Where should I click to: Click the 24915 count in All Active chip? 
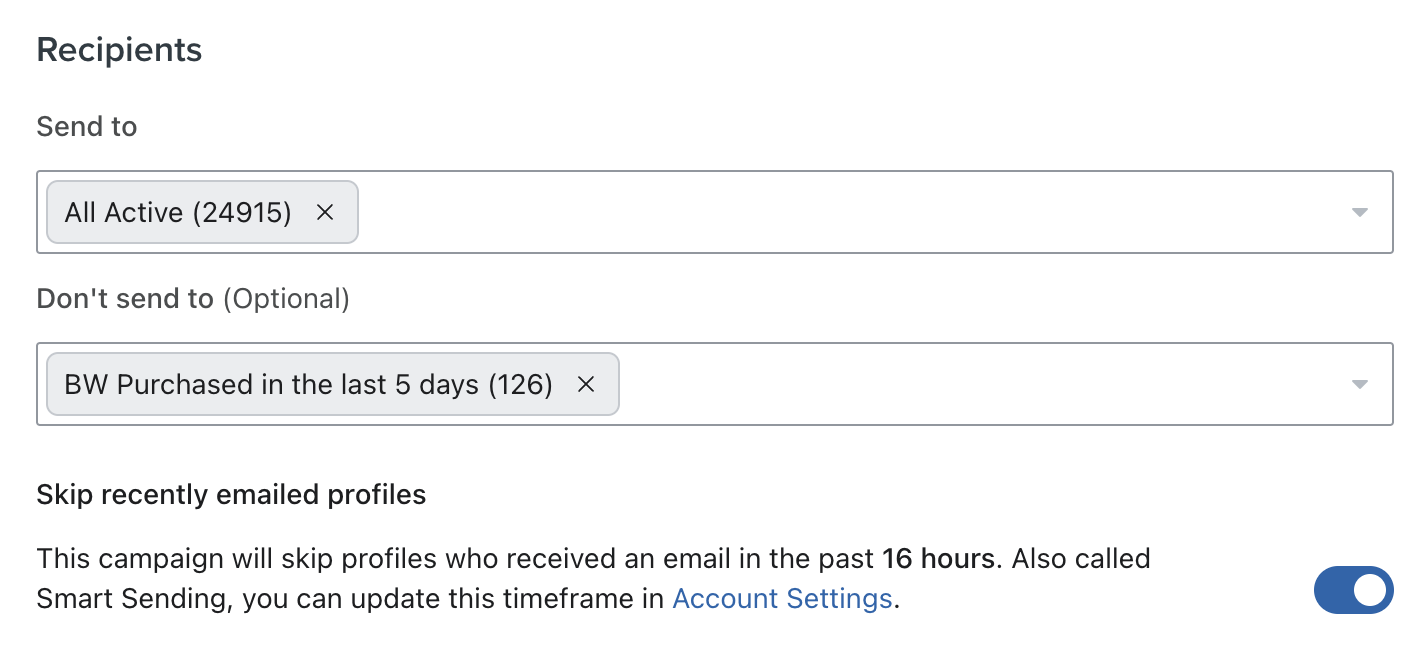241,212
